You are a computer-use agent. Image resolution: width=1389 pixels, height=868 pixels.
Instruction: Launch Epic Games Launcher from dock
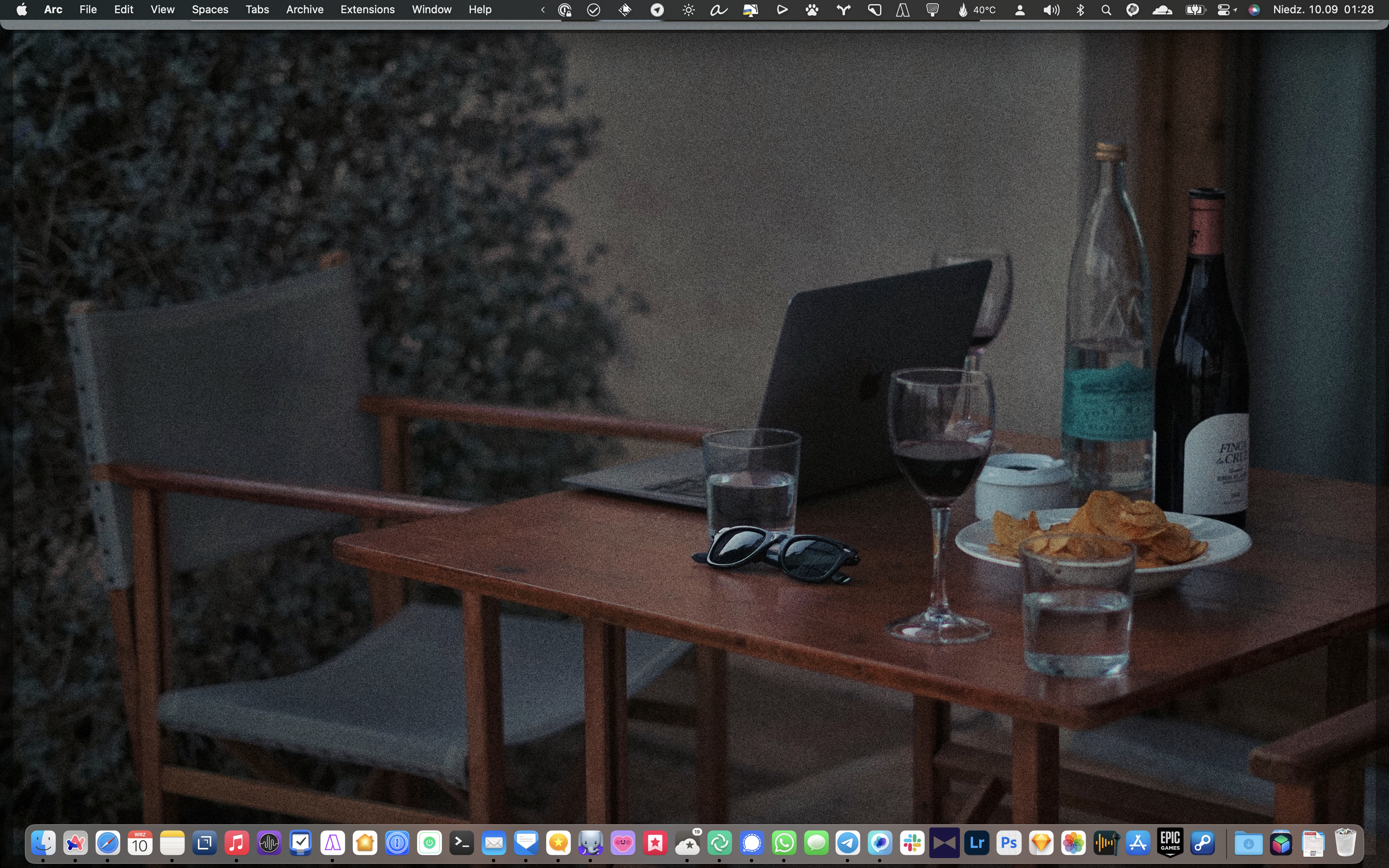point(1170,843)
